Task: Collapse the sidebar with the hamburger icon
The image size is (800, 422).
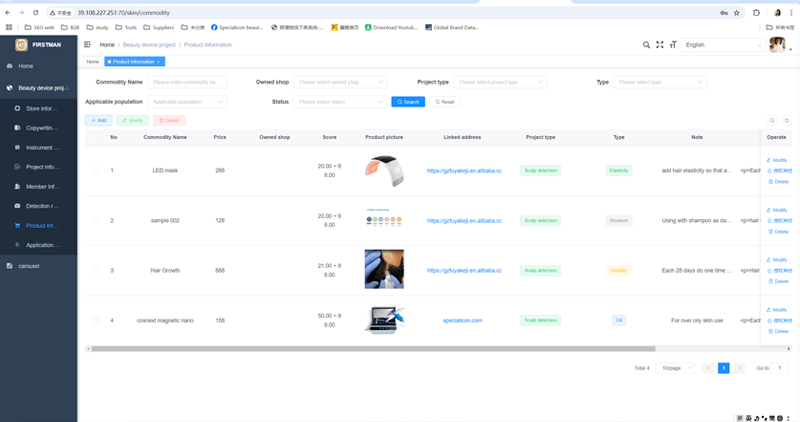Action: [x=88, y=45]
